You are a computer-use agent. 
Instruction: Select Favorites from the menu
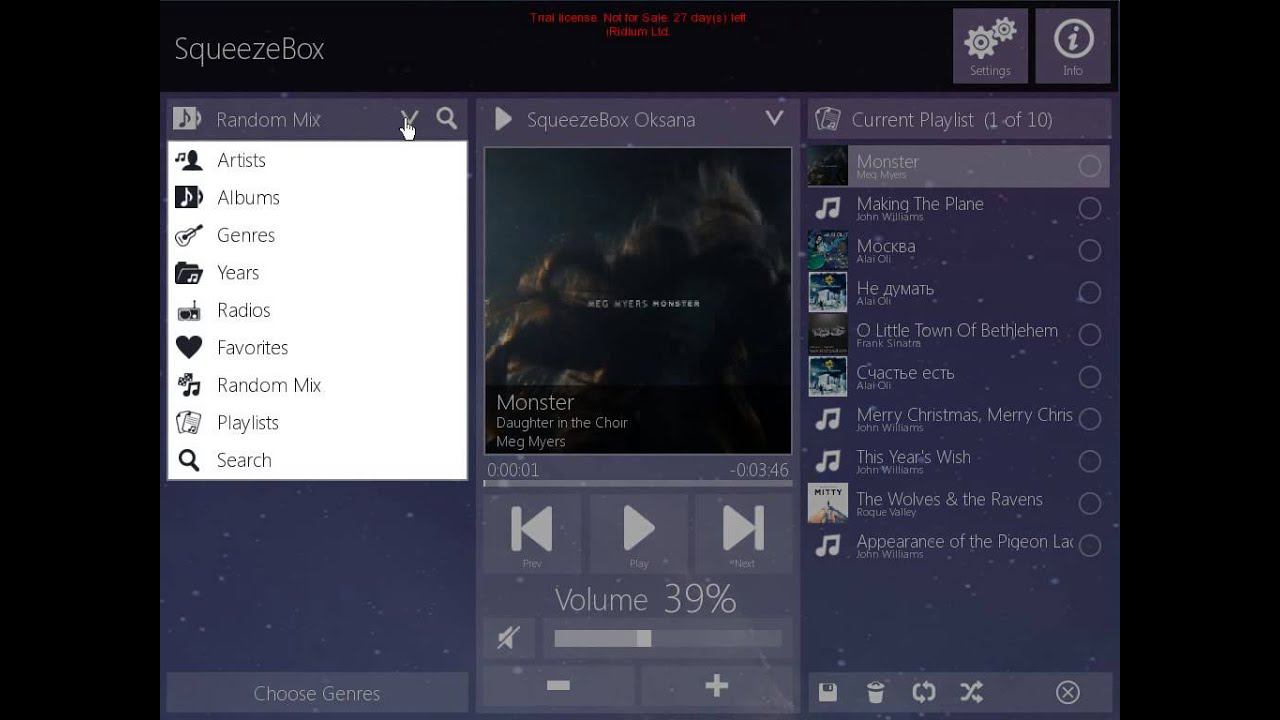317,348
